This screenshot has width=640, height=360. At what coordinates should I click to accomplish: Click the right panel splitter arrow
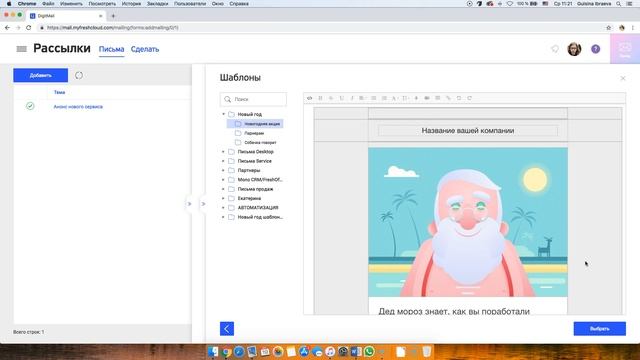203,204
